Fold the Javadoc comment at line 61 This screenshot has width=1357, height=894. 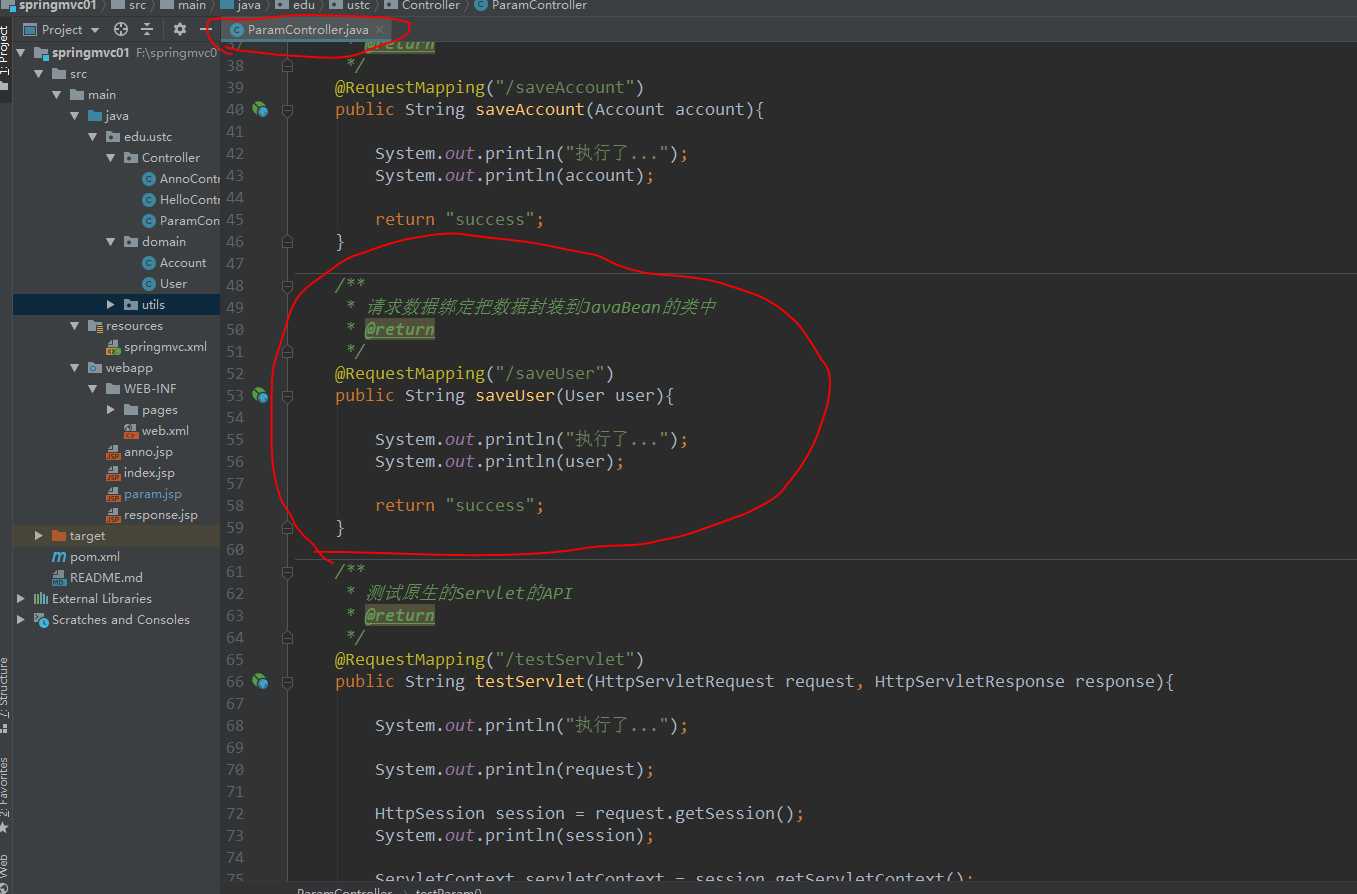click(x=288, y=571)
